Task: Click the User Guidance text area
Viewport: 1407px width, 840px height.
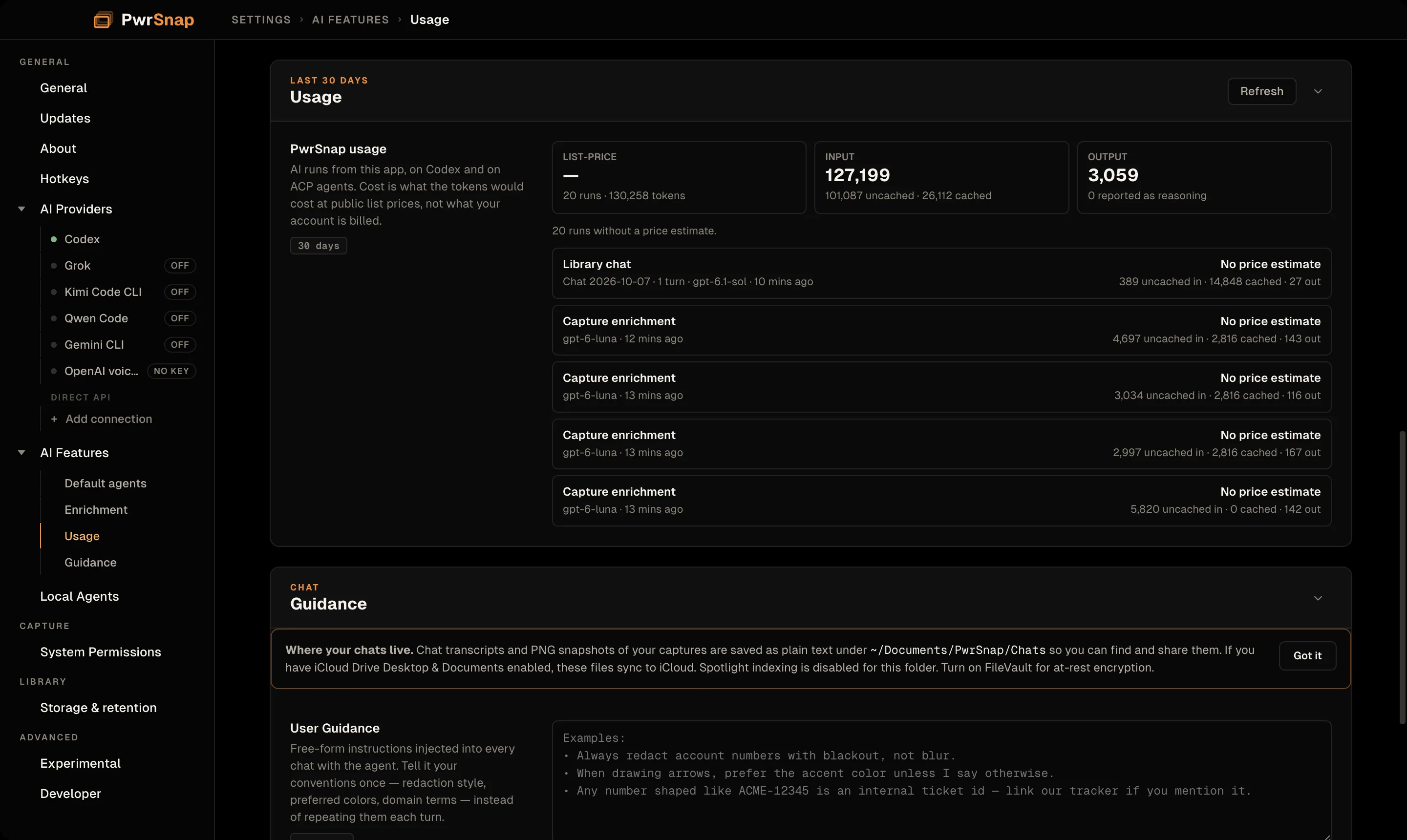Action: pos(941,780)
